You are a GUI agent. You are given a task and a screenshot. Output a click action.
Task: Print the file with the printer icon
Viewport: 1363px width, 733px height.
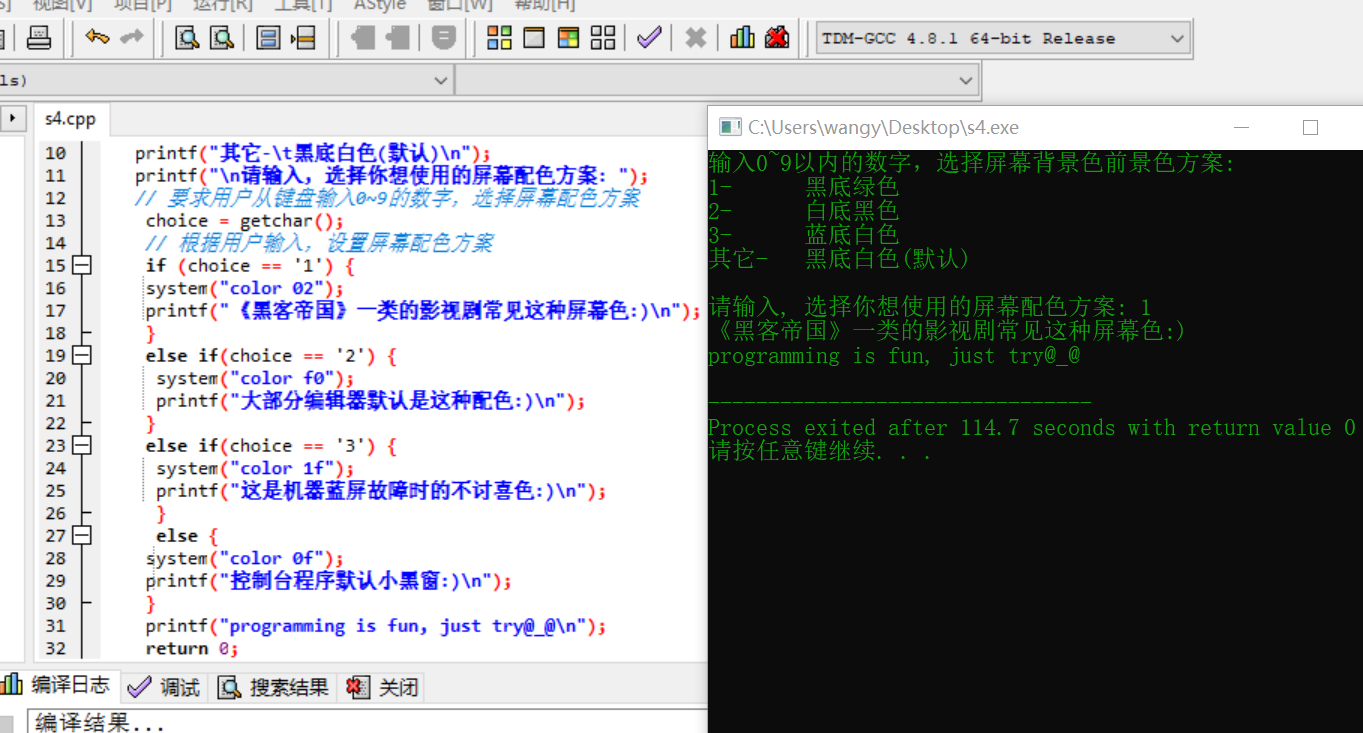point(39,38)
